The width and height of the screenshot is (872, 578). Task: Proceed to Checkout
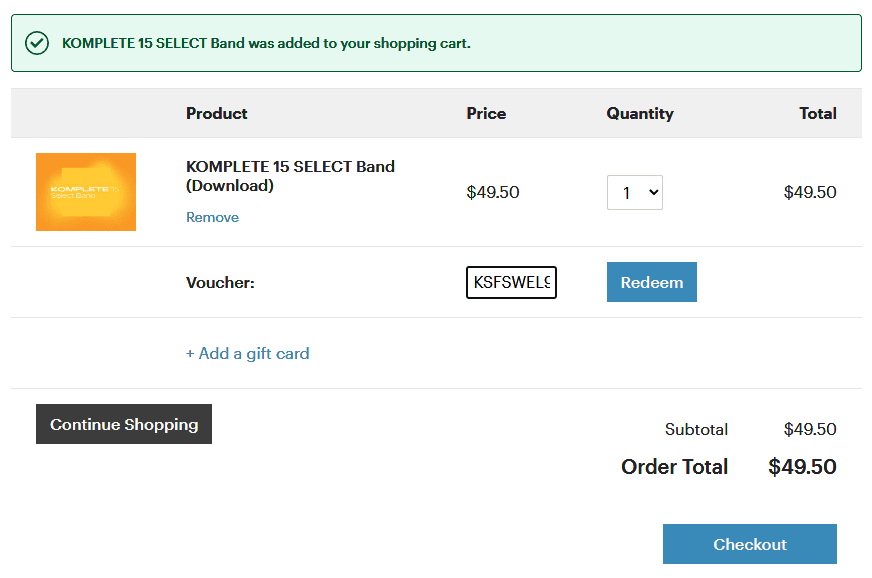click(750, 544)
